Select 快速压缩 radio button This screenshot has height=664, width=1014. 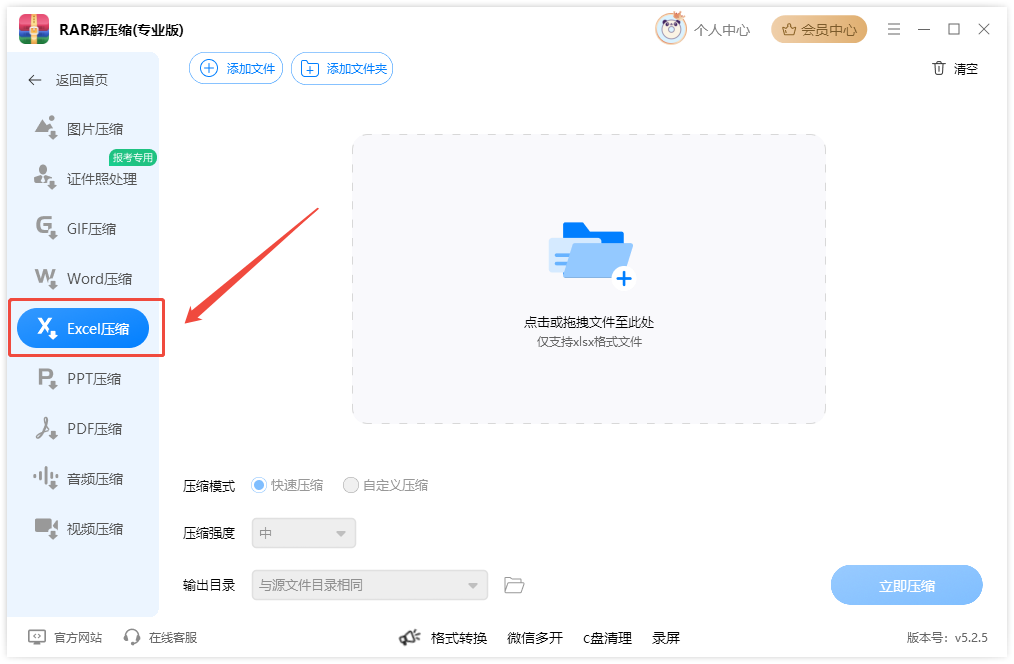pos(259,485)
